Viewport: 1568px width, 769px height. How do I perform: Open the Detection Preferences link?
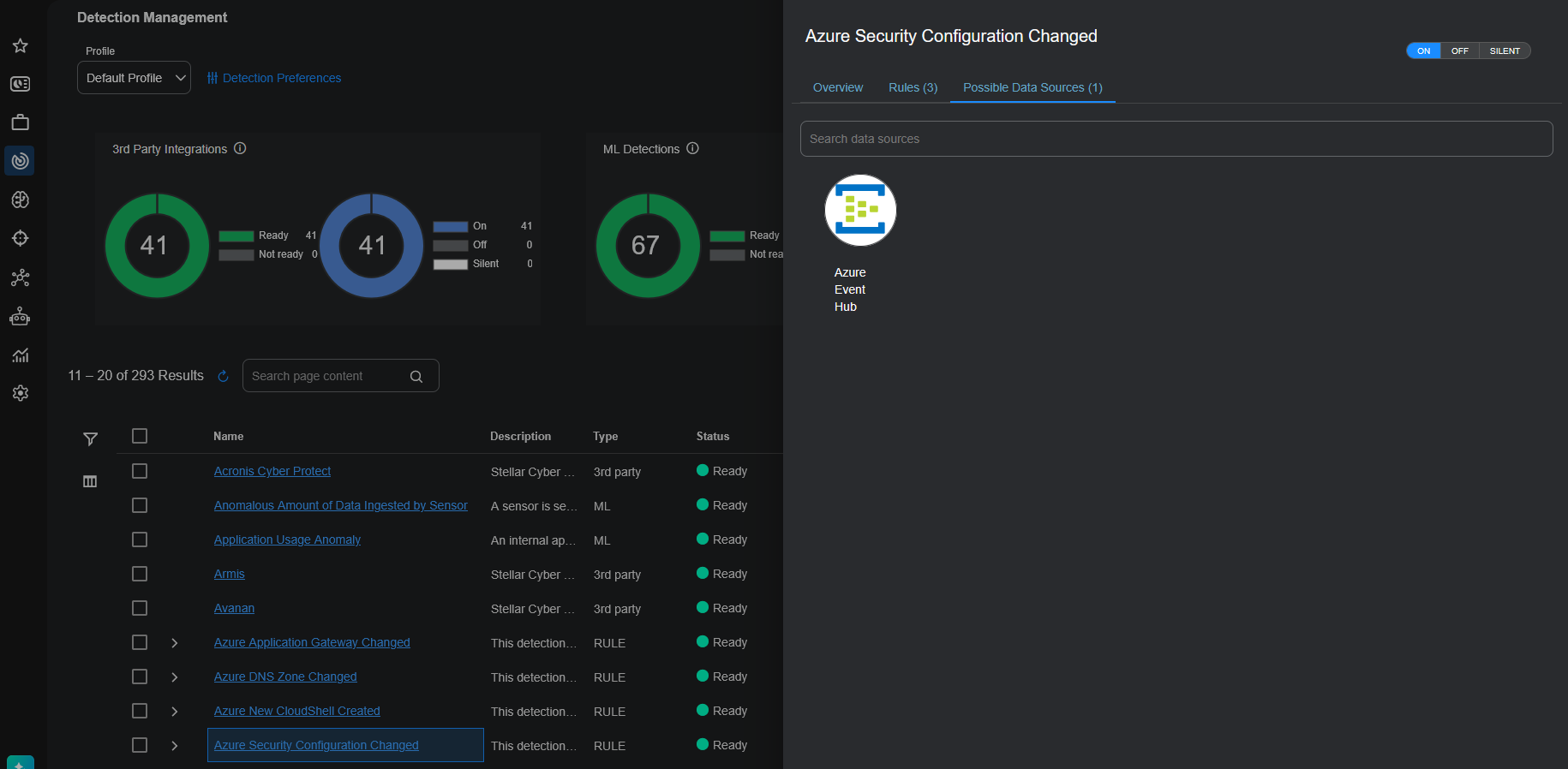click(274, 78)
